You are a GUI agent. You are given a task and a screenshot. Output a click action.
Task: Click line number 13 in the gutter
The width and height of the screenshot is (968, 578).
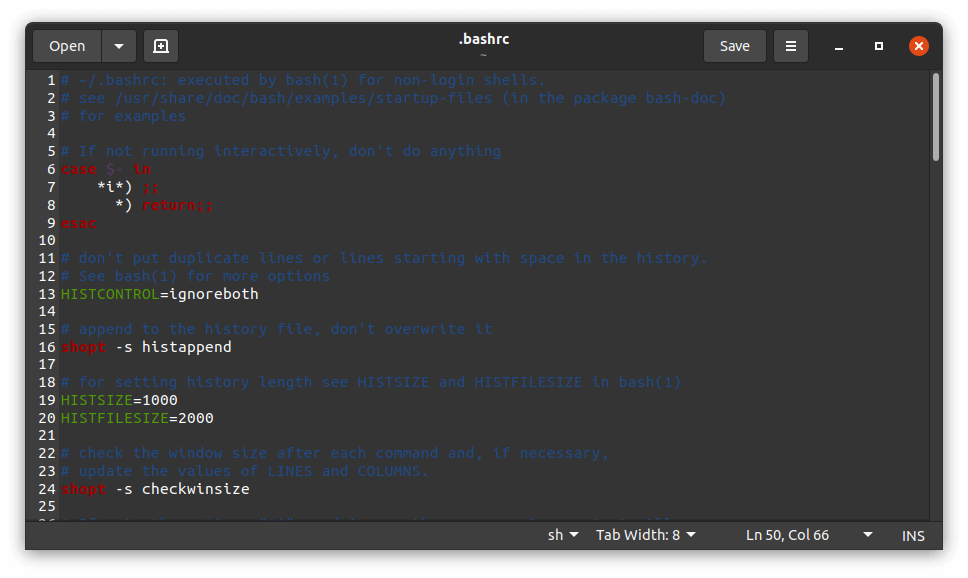(46, 294)
